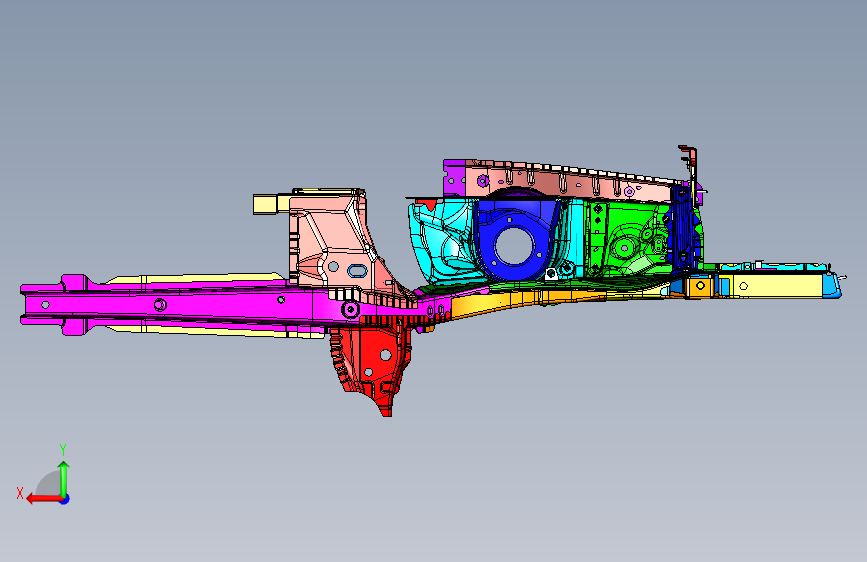Select the light blue end cap at far right
867x562 pixels.
click(x=832, y=285)
